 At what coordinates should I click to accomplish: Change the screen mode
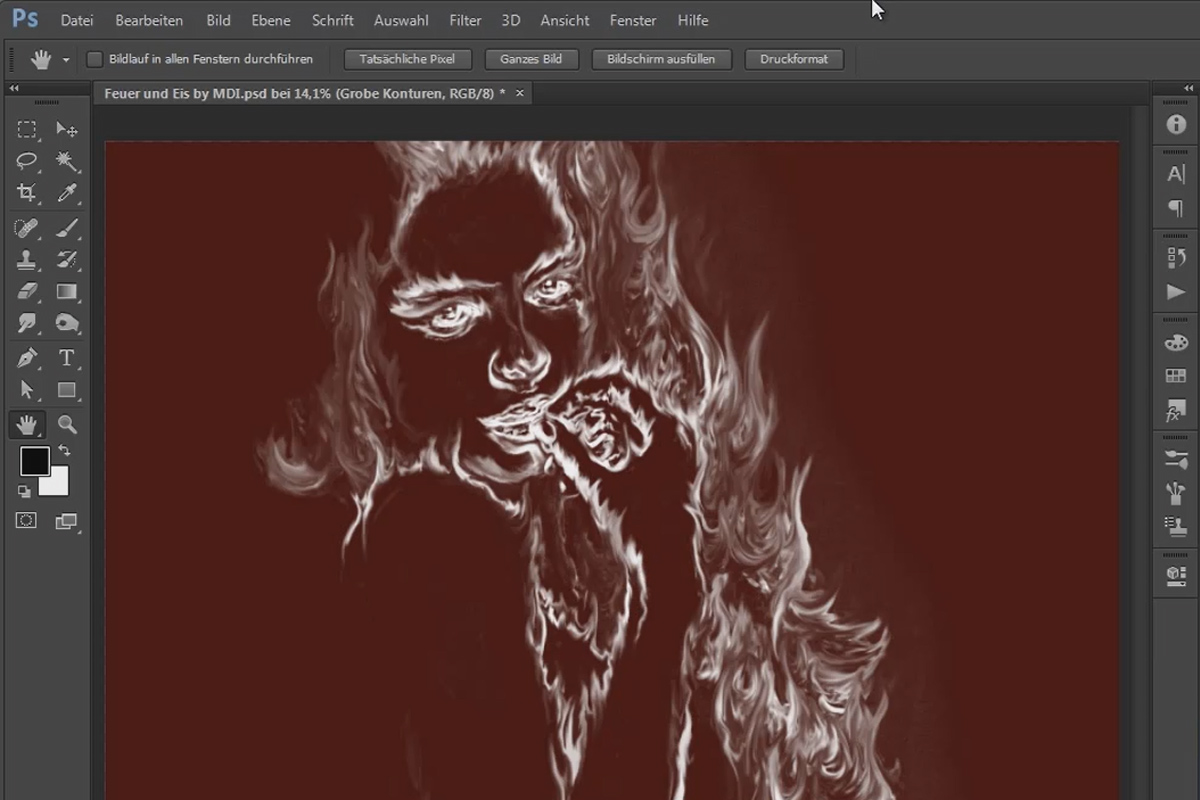67,521
